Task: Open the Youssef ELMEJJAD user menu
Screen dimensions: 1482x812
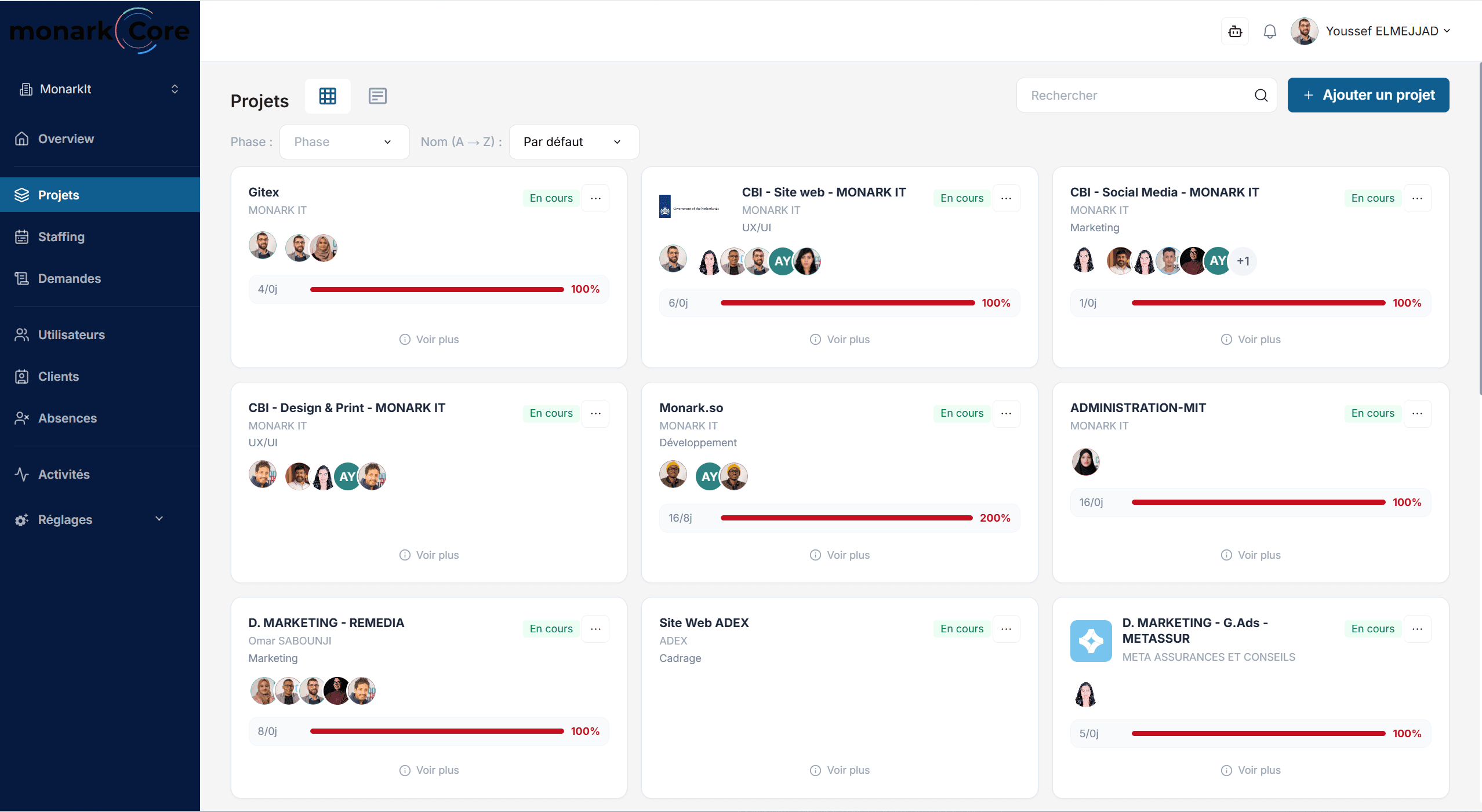Action: [1388, 31]
